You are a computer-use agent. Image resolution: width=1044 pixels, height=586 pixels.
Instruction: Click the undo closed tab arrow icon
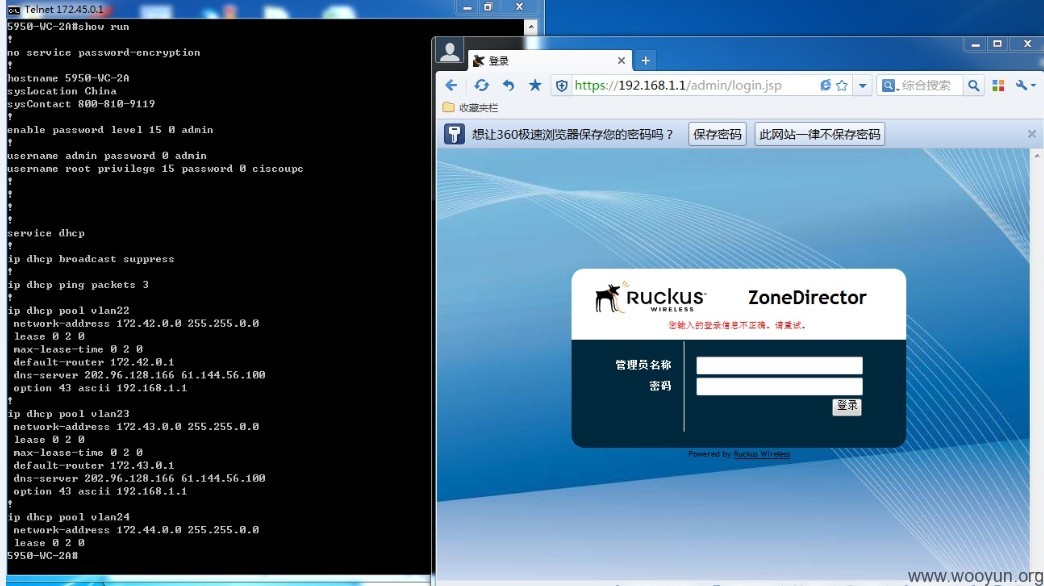point(509,85)
